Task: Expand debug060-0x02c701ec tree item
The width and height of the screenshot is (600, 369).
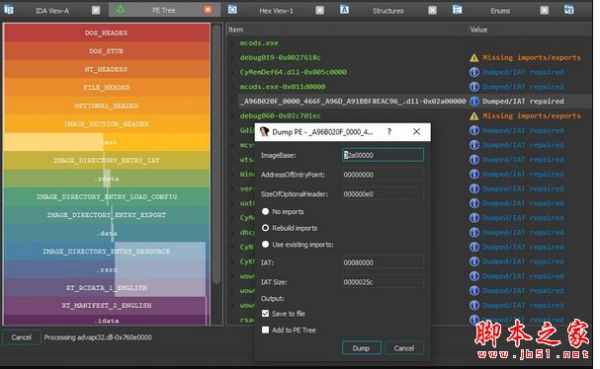Action: [x=232, y=116]
